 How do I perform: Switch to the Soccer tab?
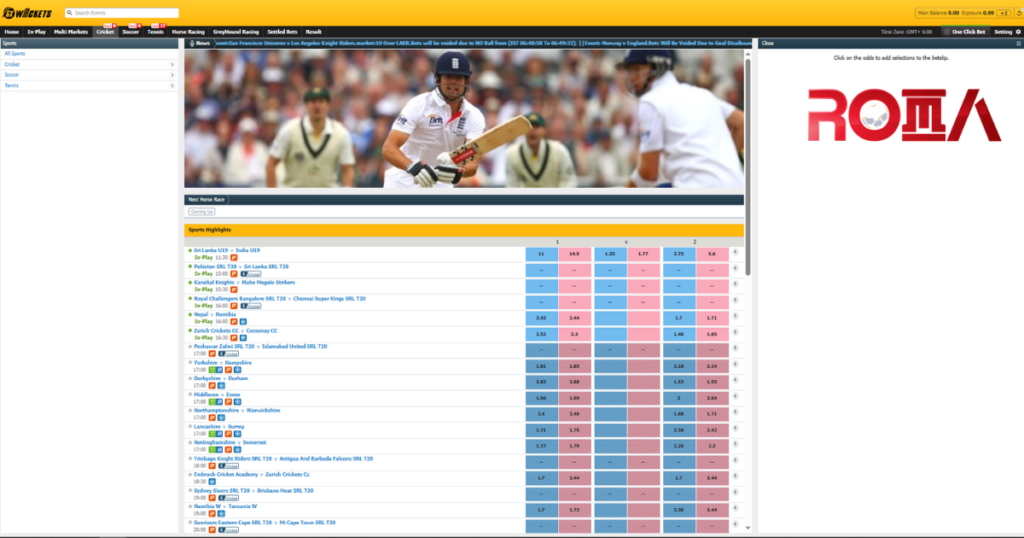[x=131, y=31]
